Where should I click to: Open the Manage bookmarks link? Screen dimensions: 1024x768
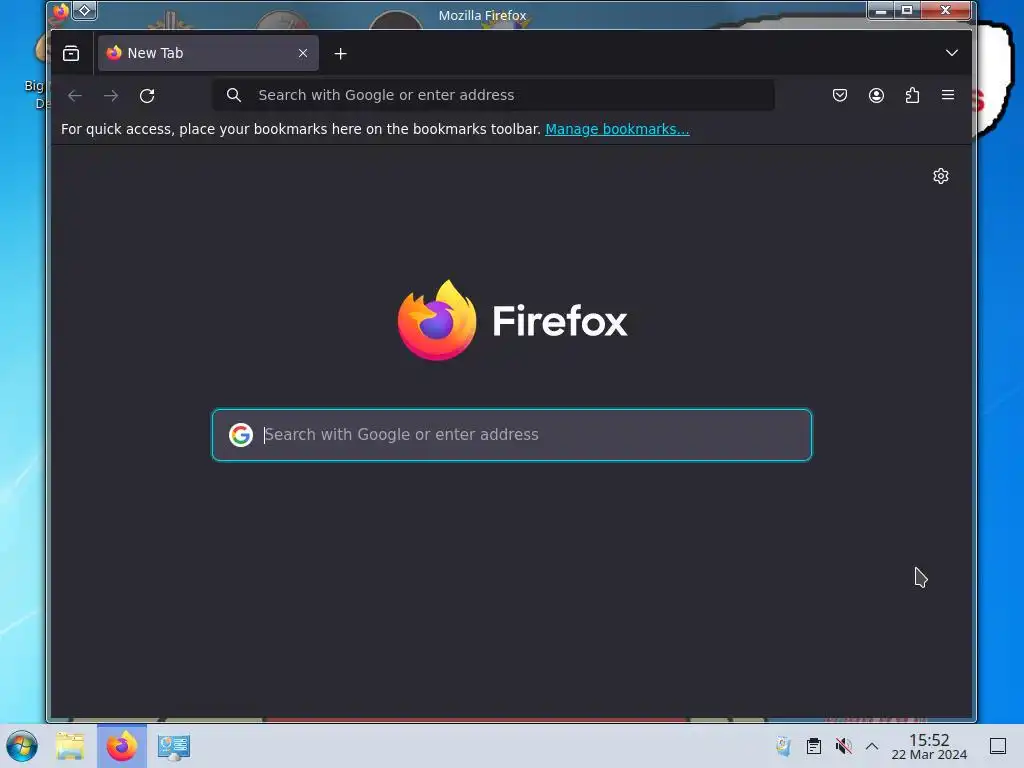click(x=617, y=129)
